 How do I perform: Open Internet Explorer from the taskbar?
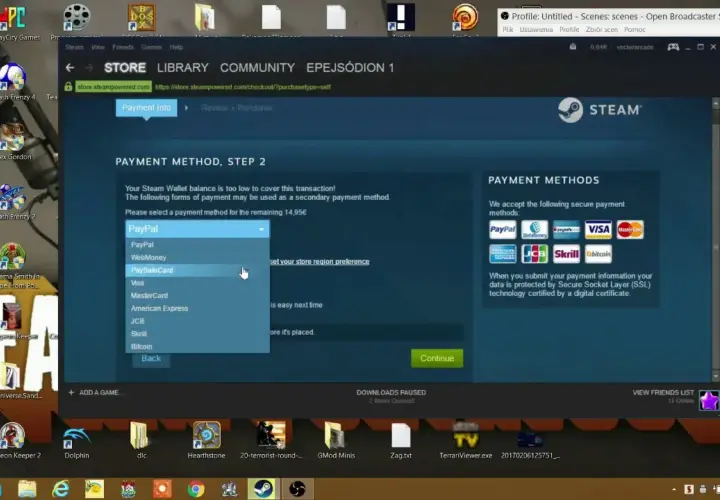coord(61,489)
